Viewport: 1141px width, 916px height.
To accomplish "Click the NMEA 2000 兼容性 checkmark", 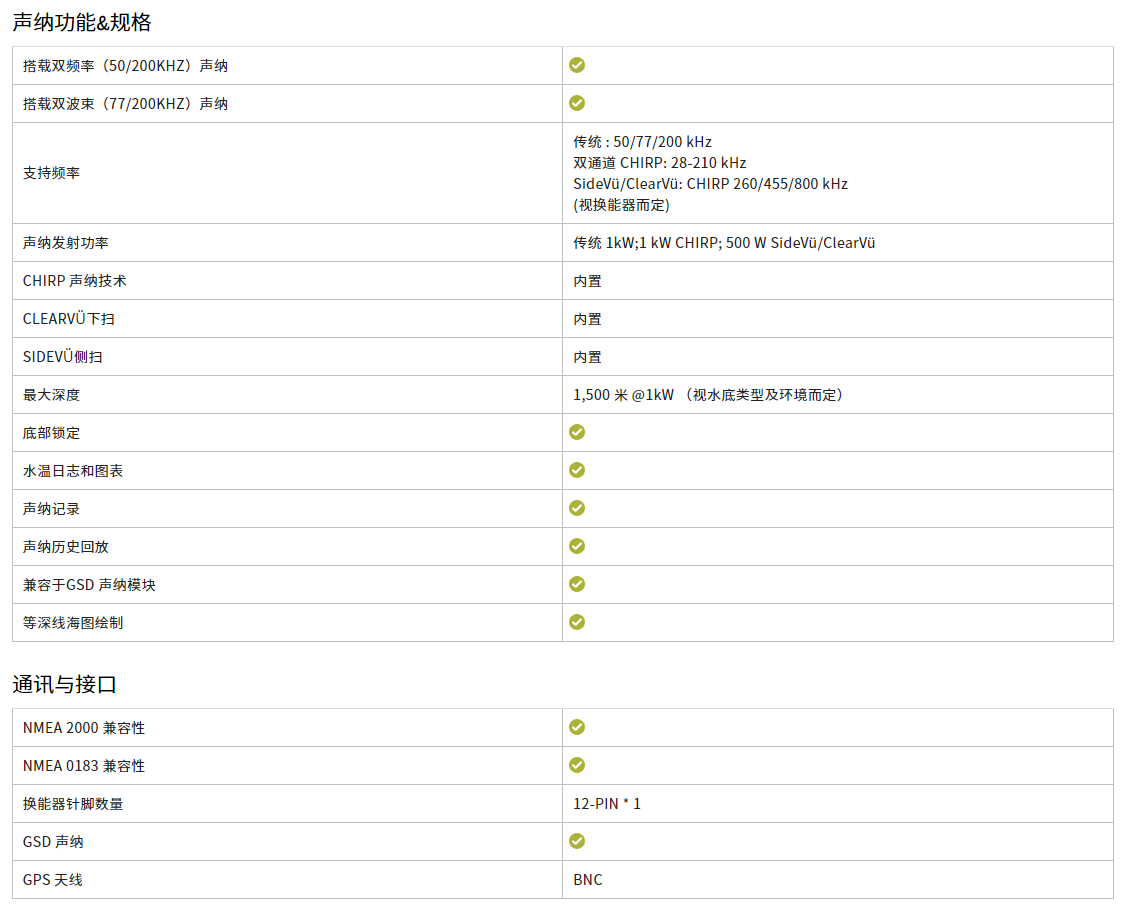I will point(577,727).
